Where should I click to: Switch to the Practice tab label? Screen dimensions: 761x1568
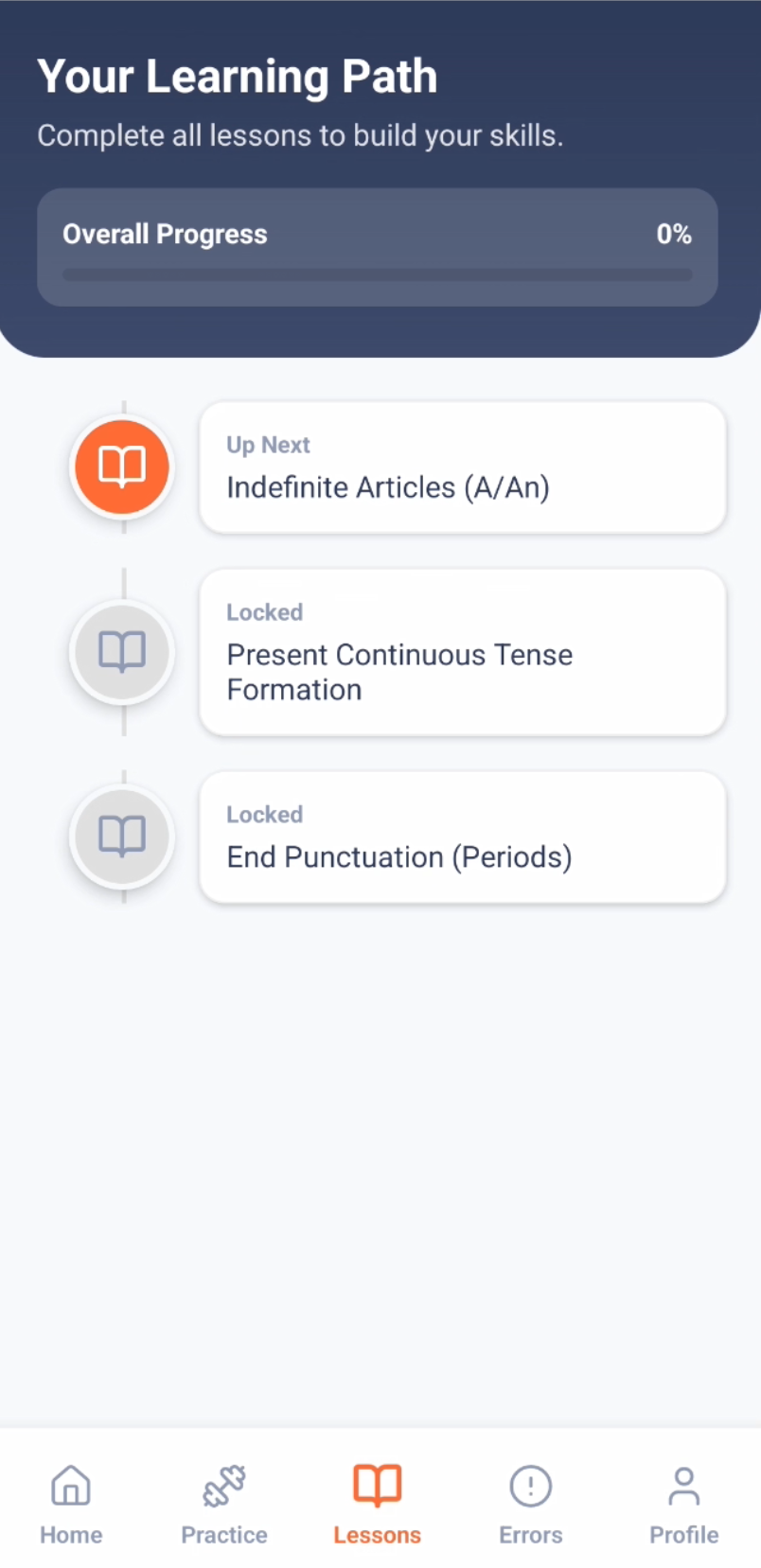[x=224, y=1535]
